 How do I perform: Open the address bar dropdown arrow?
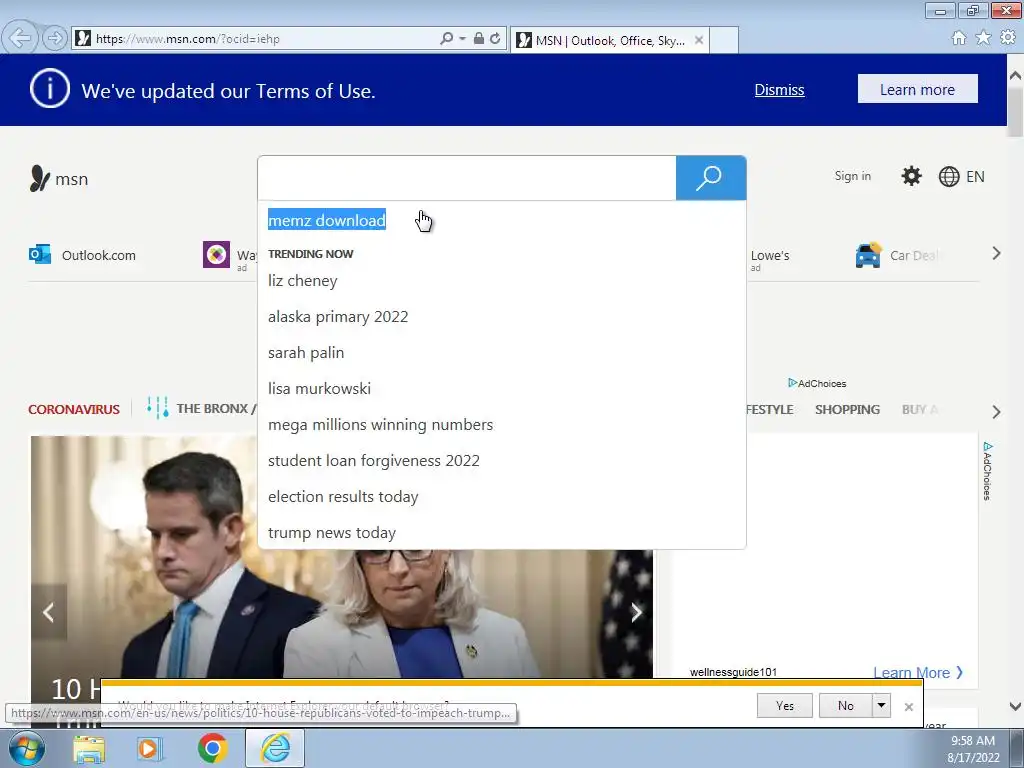tap(462, 39)
